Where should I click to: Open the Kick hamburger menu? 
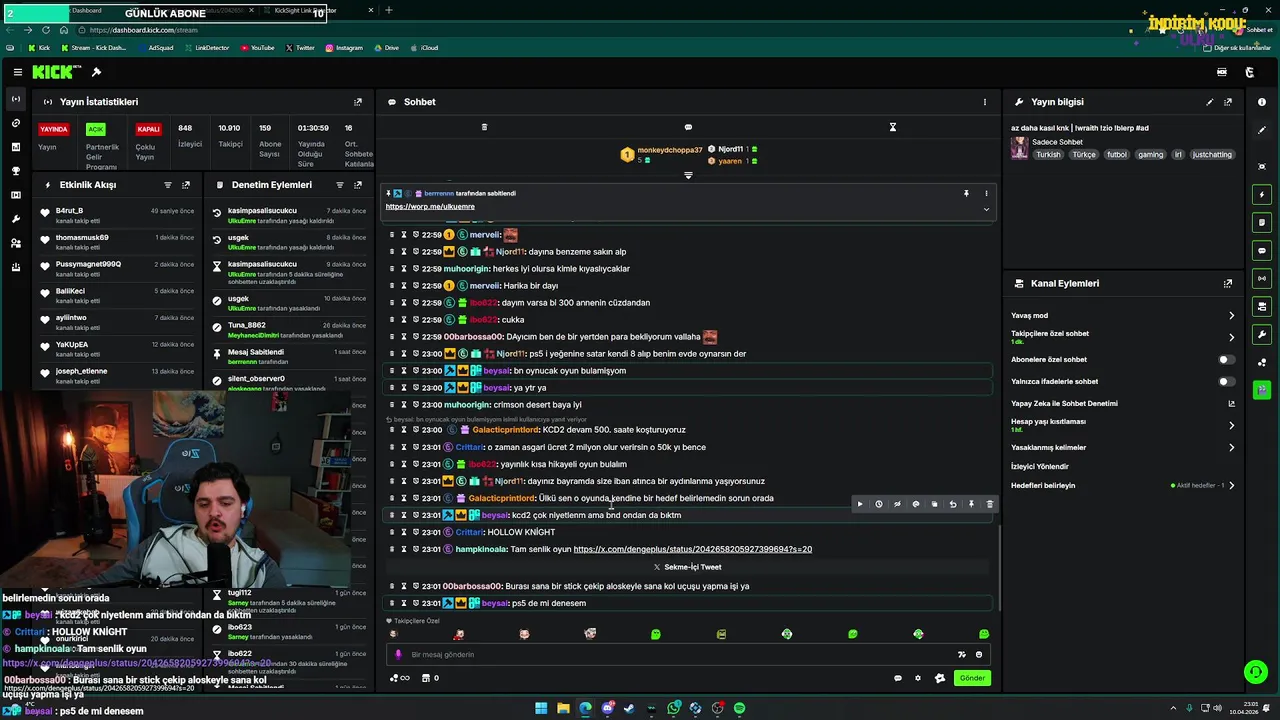click(17, 72)
